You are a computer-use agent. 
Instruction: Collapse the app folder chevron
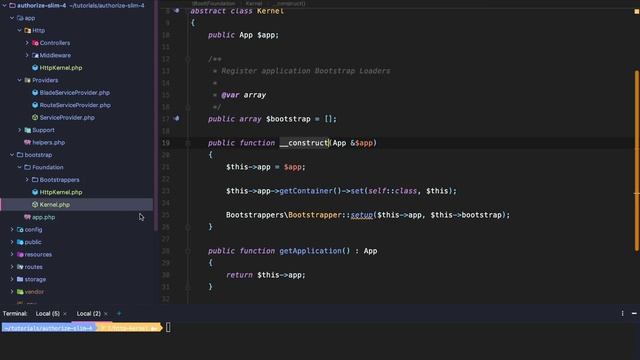pos(12,18)
